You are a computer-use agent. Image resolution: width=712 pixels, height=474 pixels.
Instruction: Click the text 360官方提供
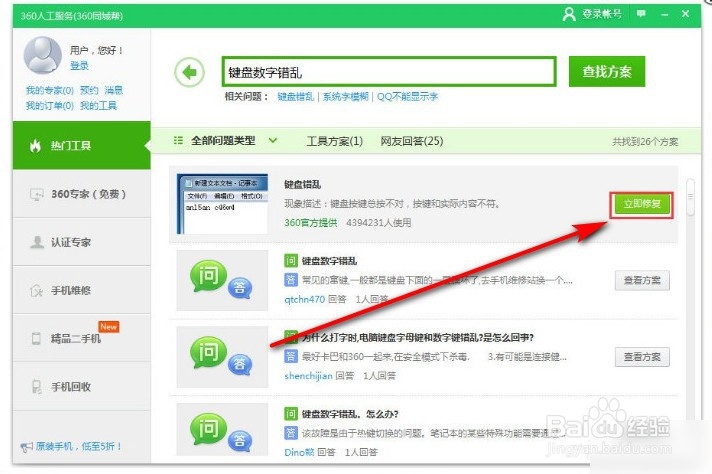(311, 222)
